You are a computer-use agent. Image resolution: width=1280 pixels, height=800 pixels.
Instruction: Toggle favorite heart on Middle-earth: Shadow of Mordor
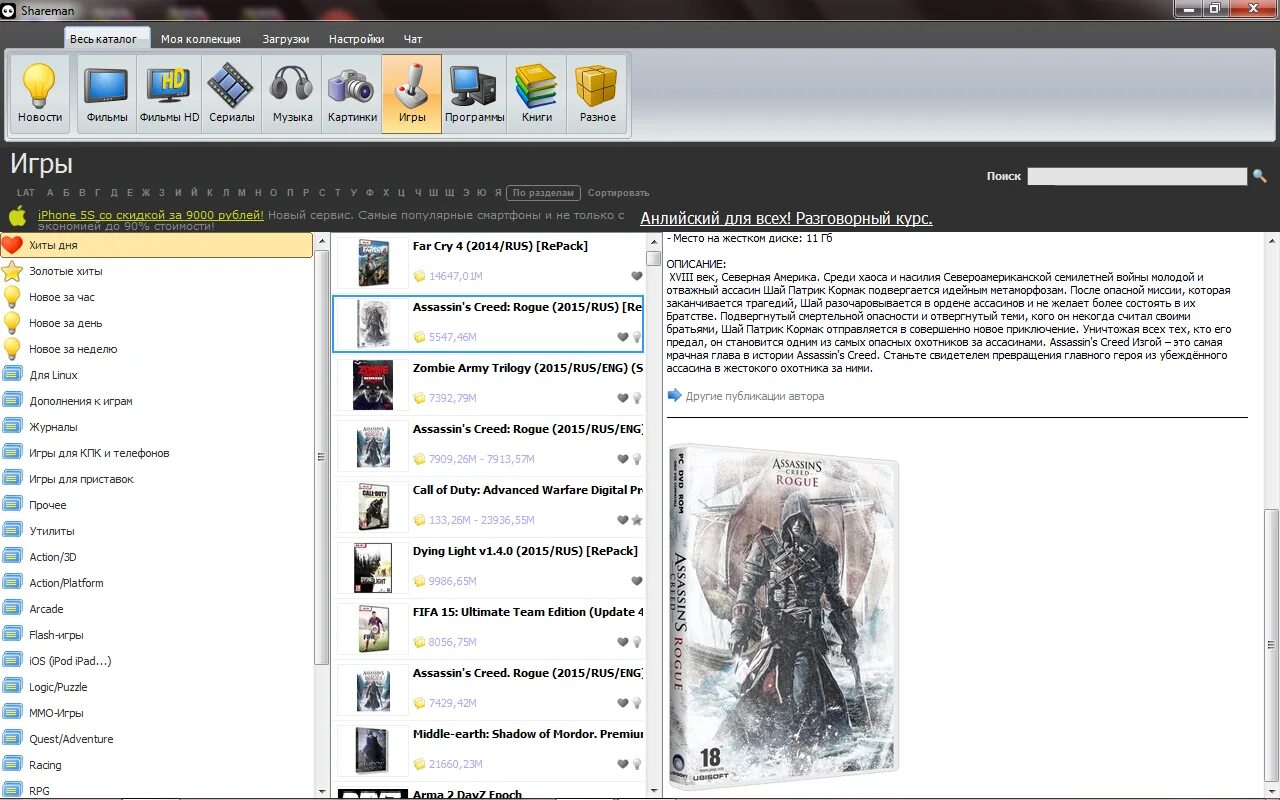click(623, 764)
